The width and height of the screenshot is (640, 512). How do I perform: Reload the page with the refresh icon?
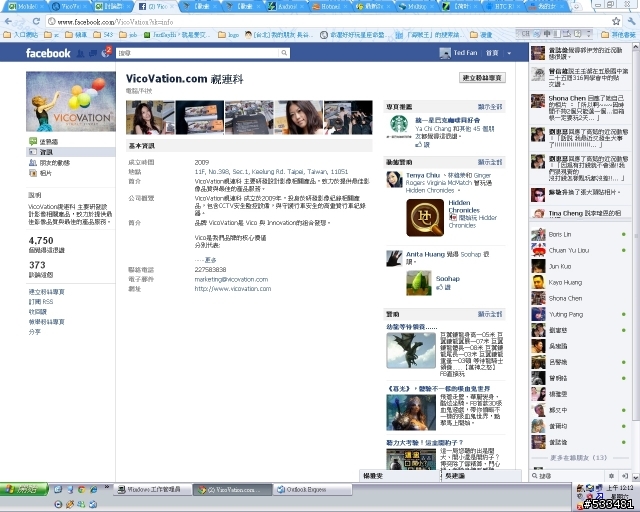pos(36,21)
